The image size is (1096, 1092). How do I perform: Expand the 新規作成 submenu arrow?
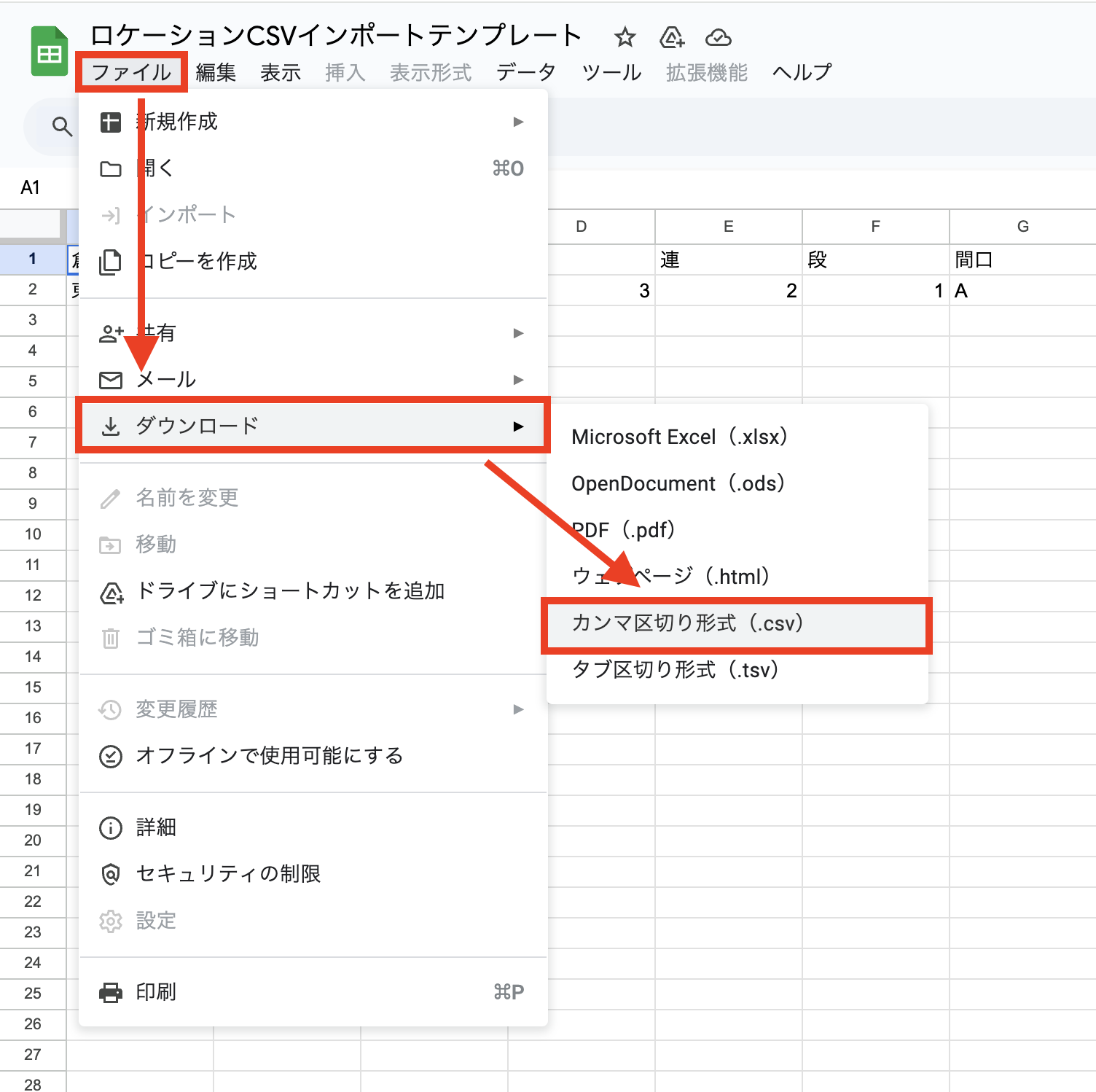[x=518, y=122]
